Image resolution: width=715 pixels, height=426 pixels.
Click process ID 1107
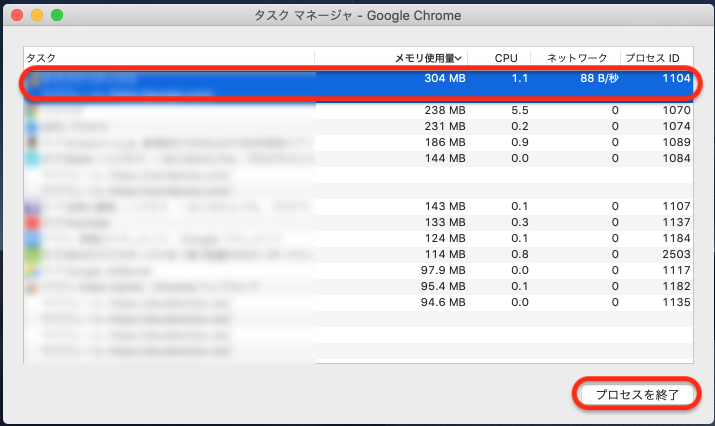pos(676,206)
